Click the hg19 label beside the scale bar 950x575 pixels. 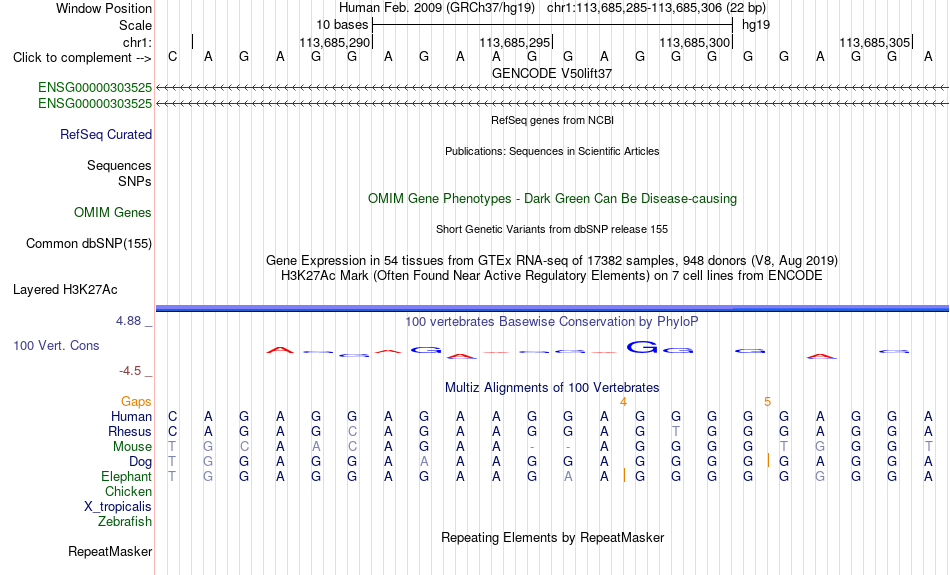click(756, 25)
